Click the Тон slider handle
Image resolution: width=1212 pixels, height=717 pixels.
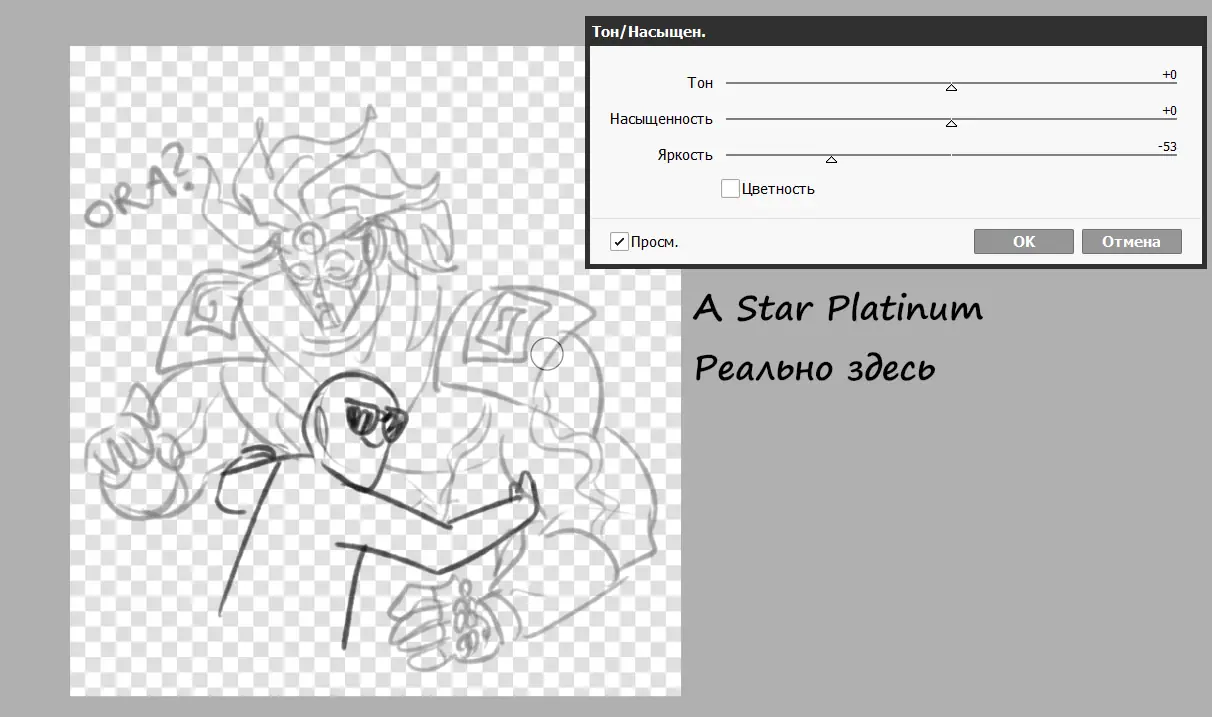click(x=951, y=88)
